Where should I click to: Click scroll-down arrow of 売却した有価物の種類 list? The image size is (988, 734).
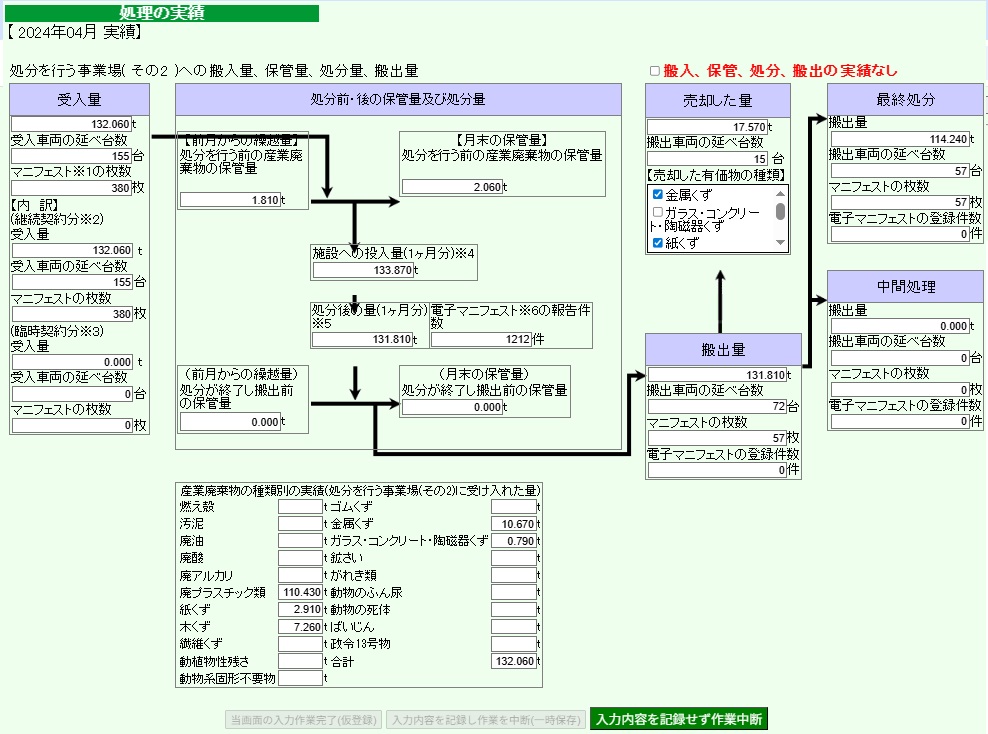(781, 243)
